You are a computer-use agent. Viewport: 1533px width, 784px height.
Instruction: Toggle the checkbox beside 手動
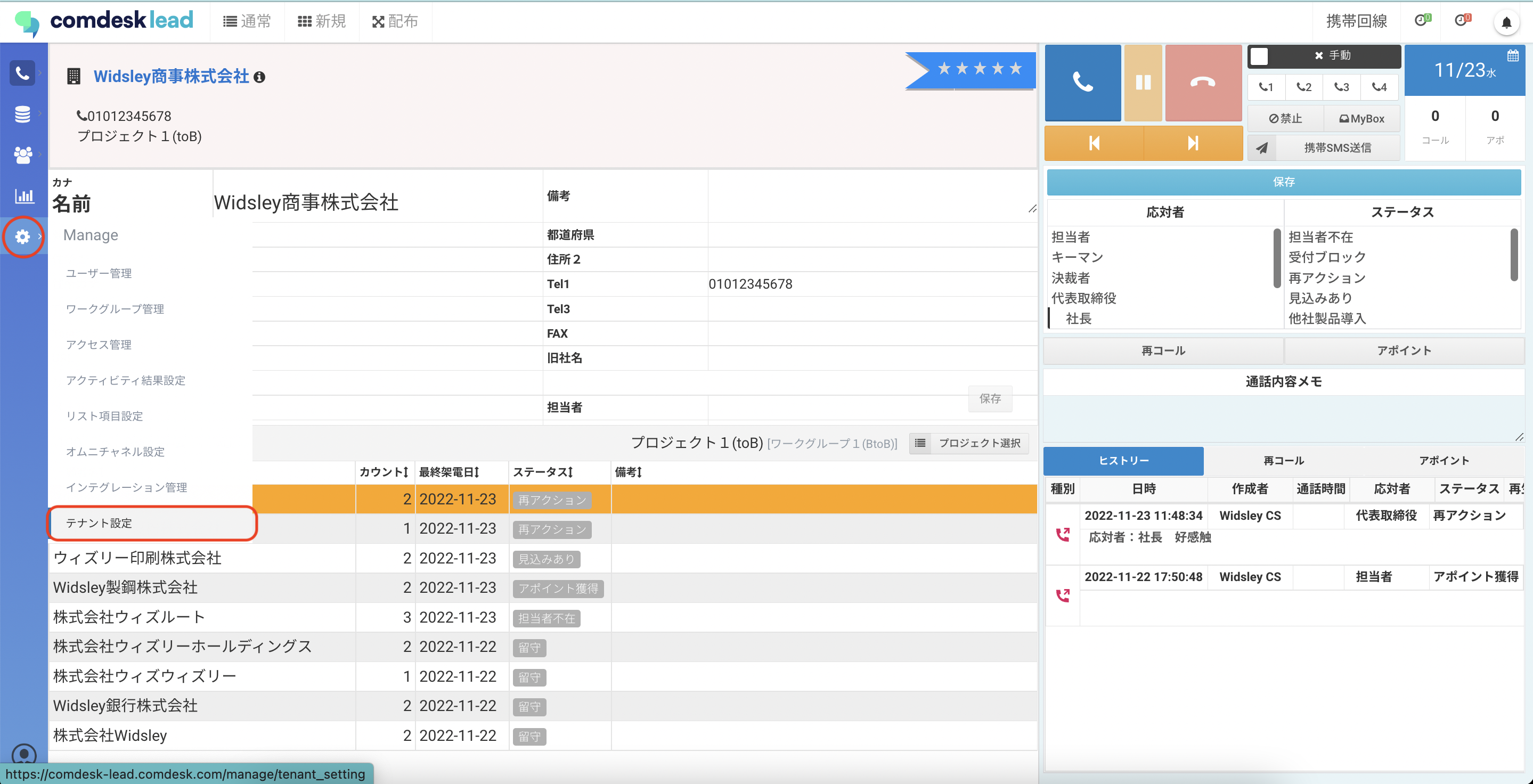tap(1259, 56)
